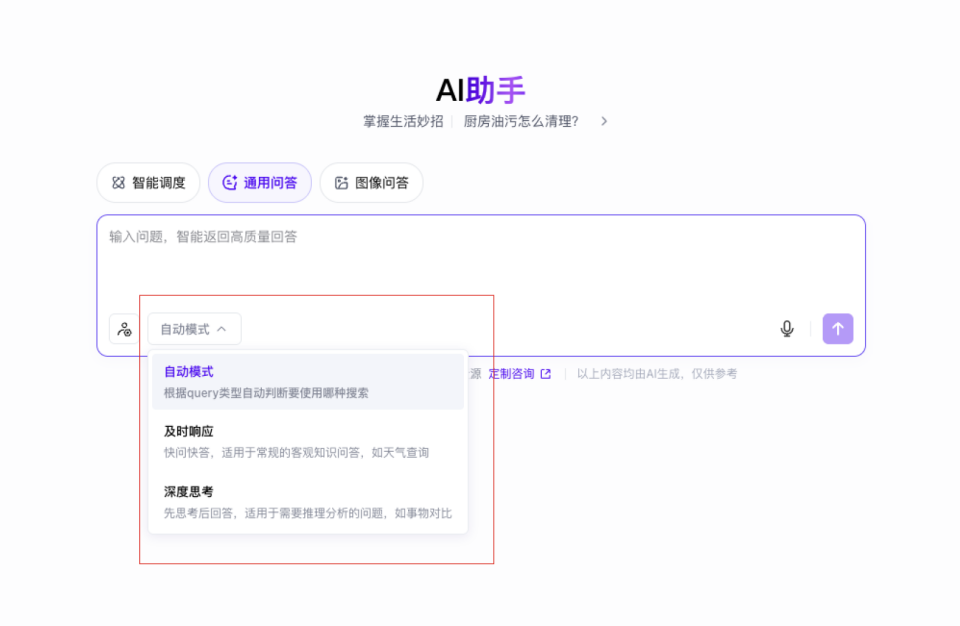Open the persona settings icon beside 自动模式
The height and width of the screenshot is (626, 960).
coord(124,329)
